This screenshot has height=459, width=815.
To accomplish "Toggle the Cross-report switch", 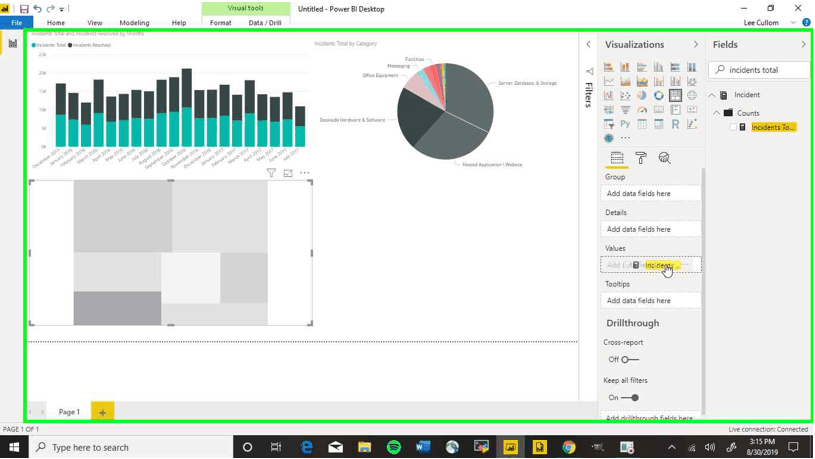I will click(x=630, y=360).
